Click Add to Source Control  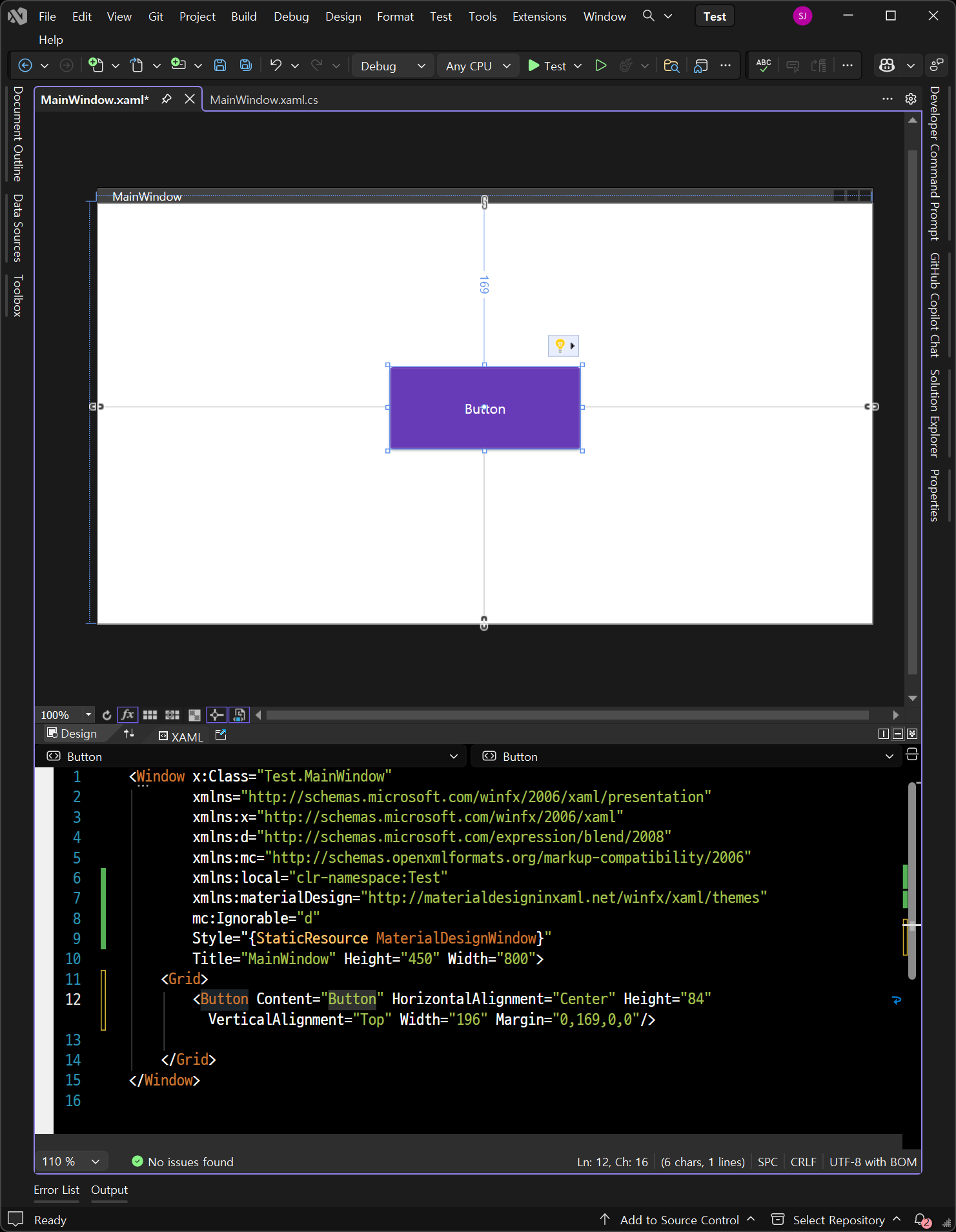pos(678,1220)
